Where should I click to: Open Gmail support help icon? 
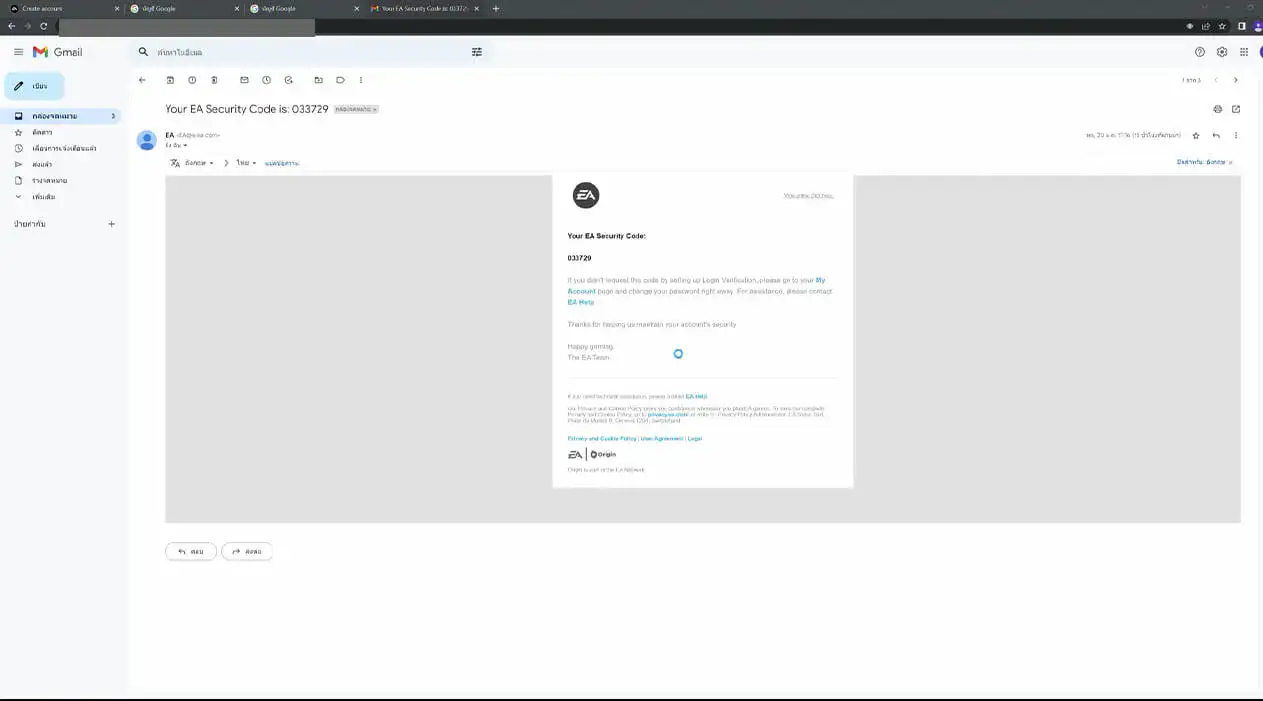[x=1200, y=52]
